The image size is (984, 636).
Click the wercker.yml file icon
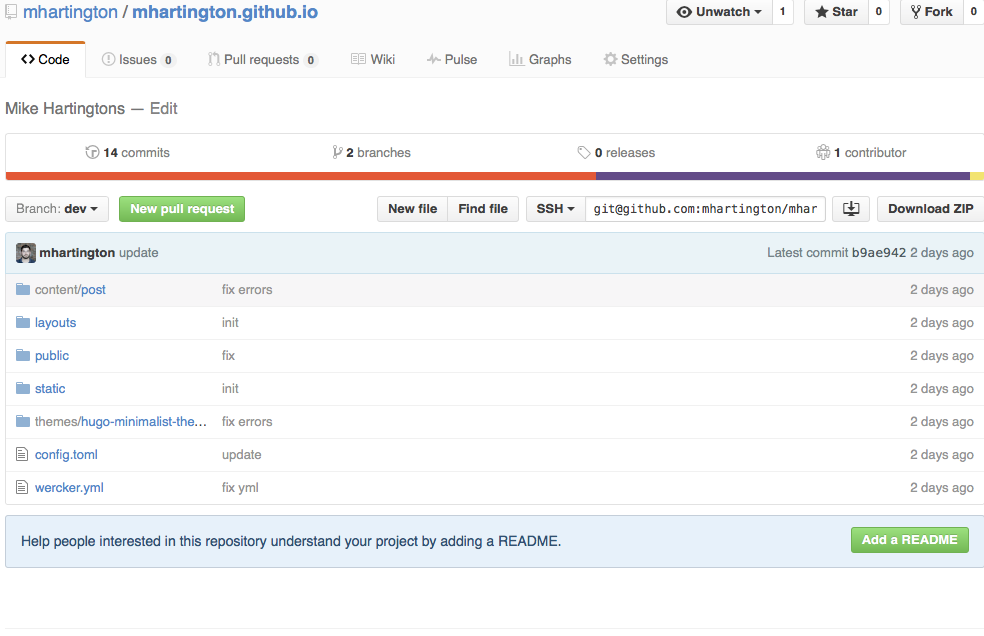tap(22, 487)
